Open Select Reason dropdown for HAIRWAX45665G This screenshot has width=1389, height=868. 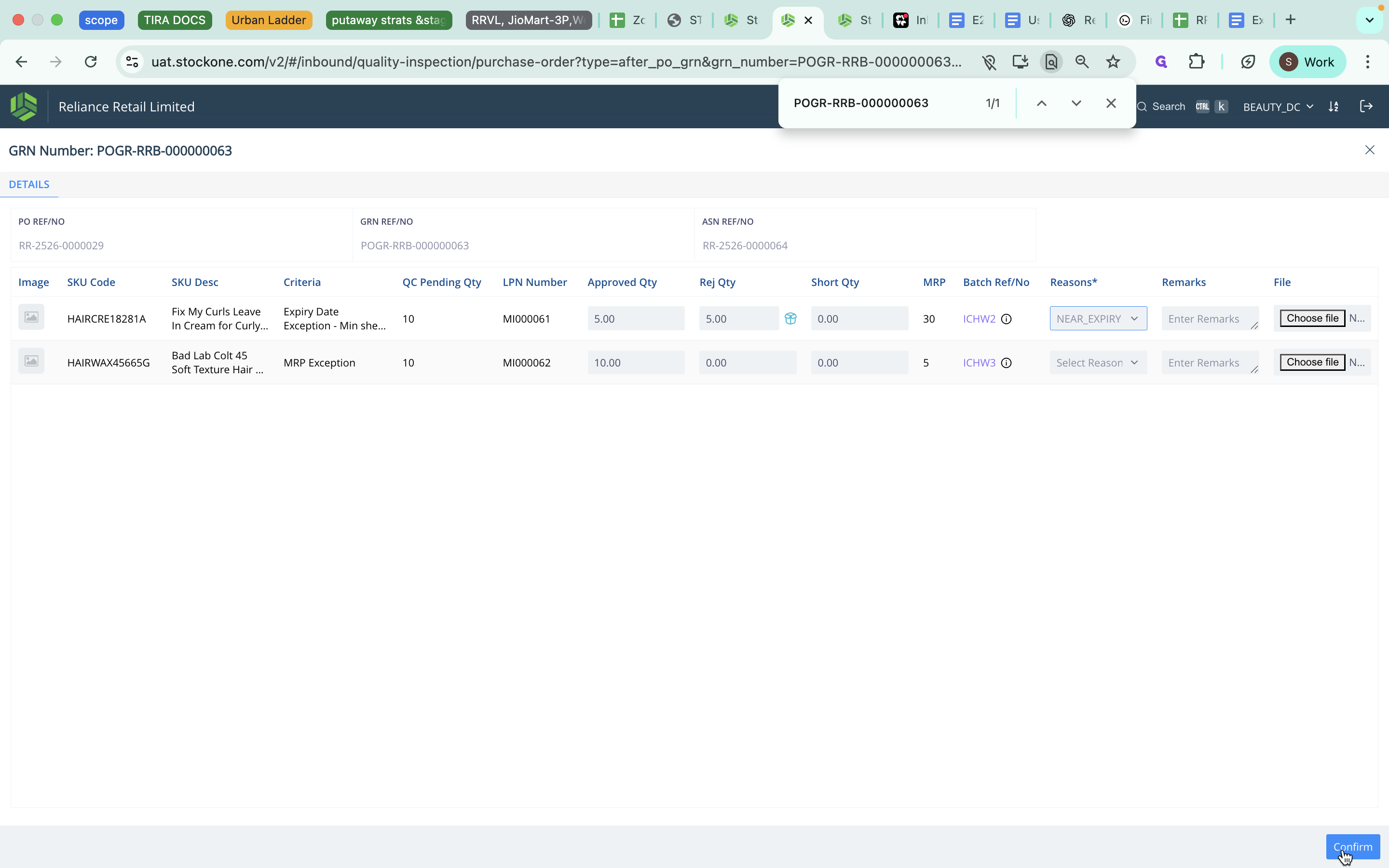1097,363
